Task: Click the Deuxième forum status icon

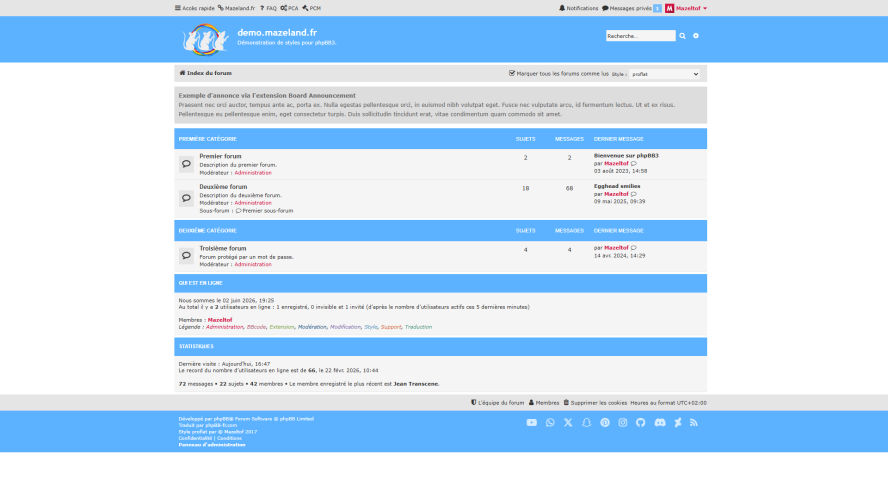Action: pyautogui.click(x=186, y=198)
